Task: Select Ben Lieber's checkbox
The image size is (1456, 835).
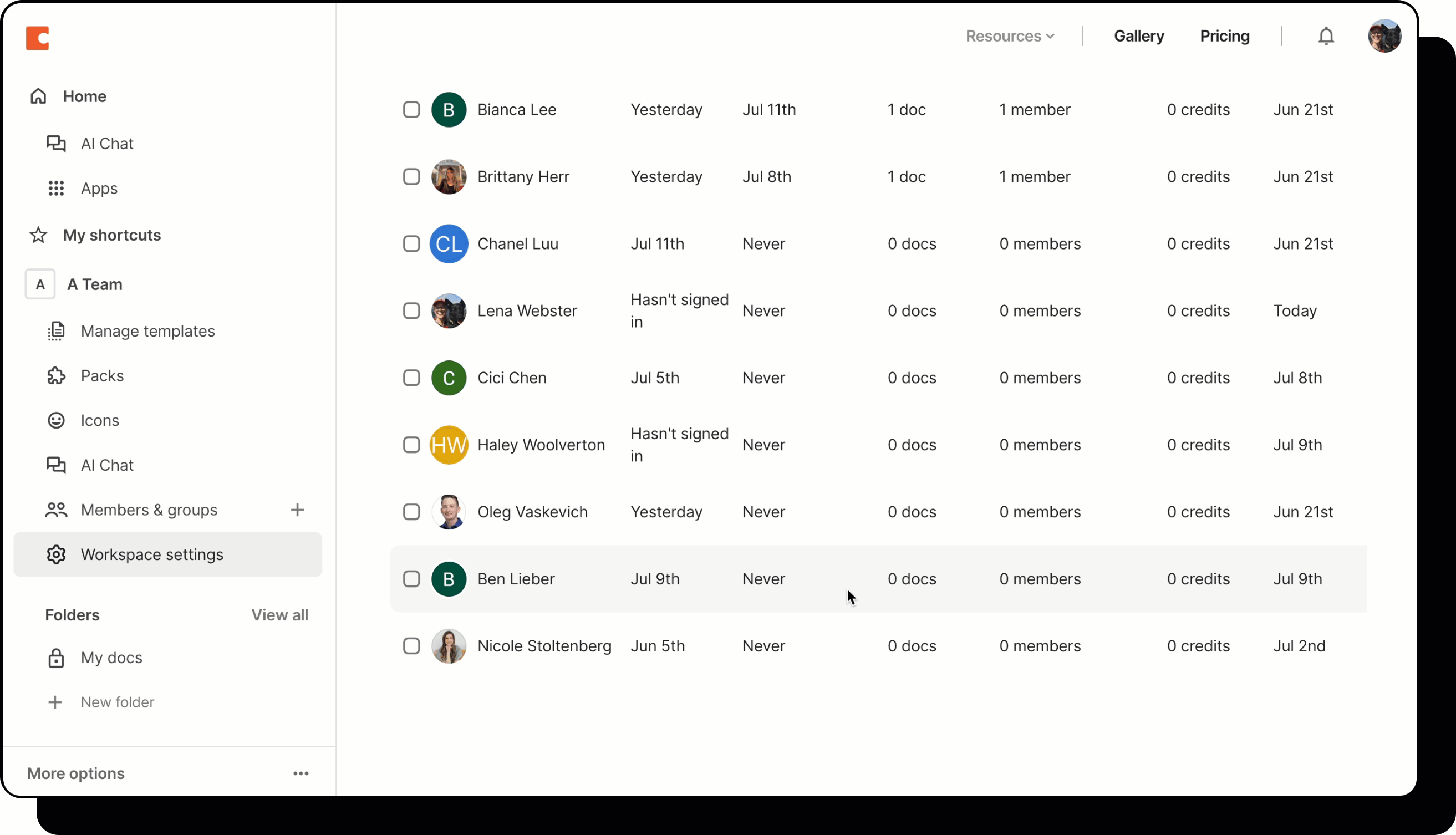Action: tap(412, 579)
